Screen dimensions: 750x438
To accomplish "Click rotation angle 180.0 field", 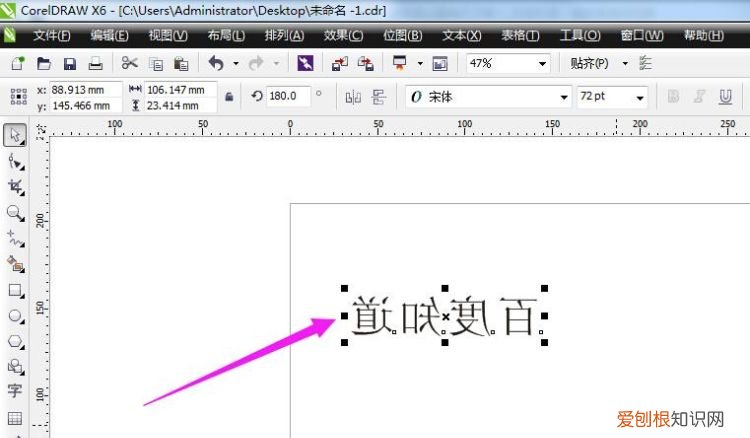I will (x=288, y=96).
